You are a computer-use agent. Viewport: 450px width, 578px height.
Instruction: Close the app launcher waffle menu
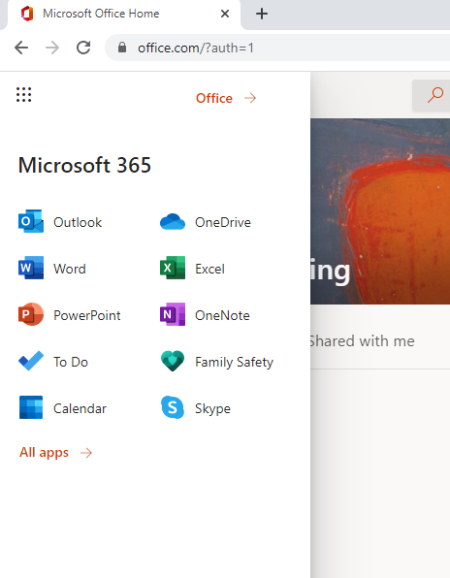(x=24, y=95)
